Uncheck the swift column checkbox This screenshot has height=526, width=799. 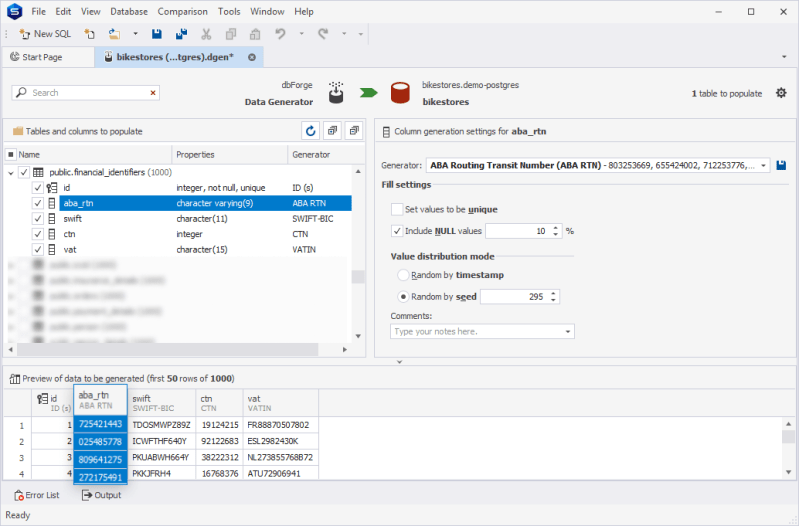pyautogui.click(x=38, y=219)
